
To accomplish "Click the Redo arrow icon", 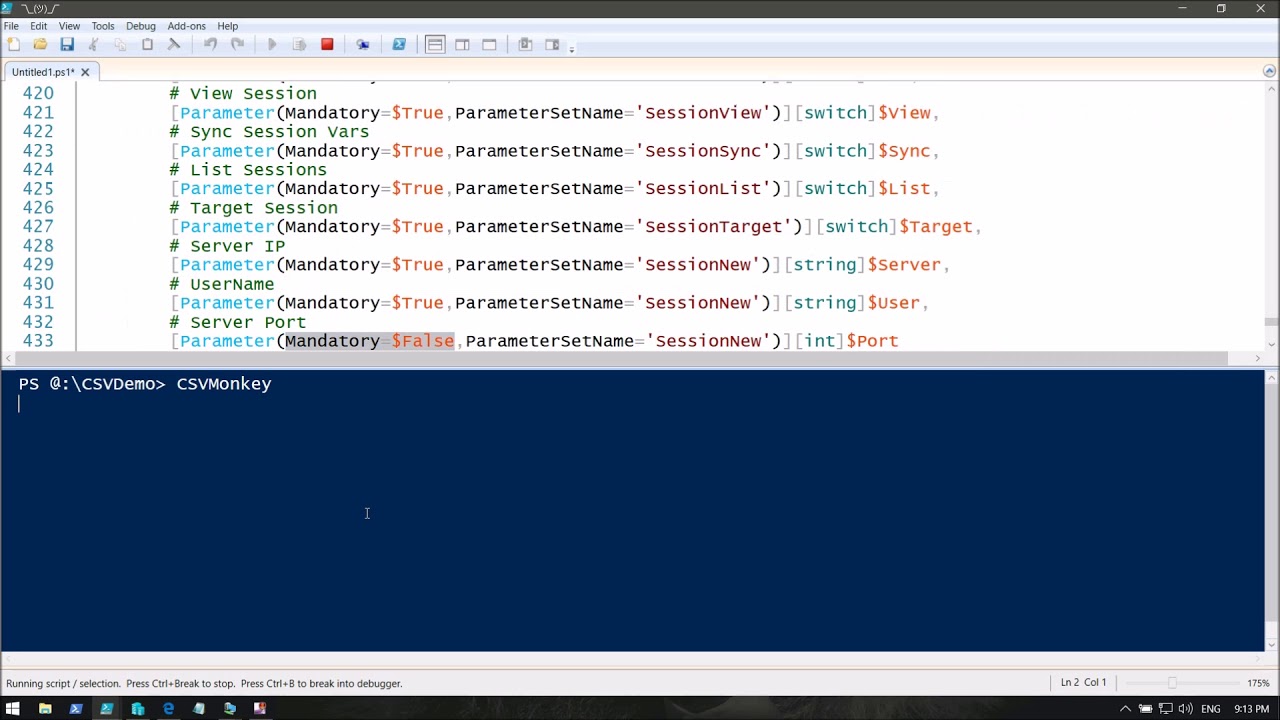I will point(237,44).
